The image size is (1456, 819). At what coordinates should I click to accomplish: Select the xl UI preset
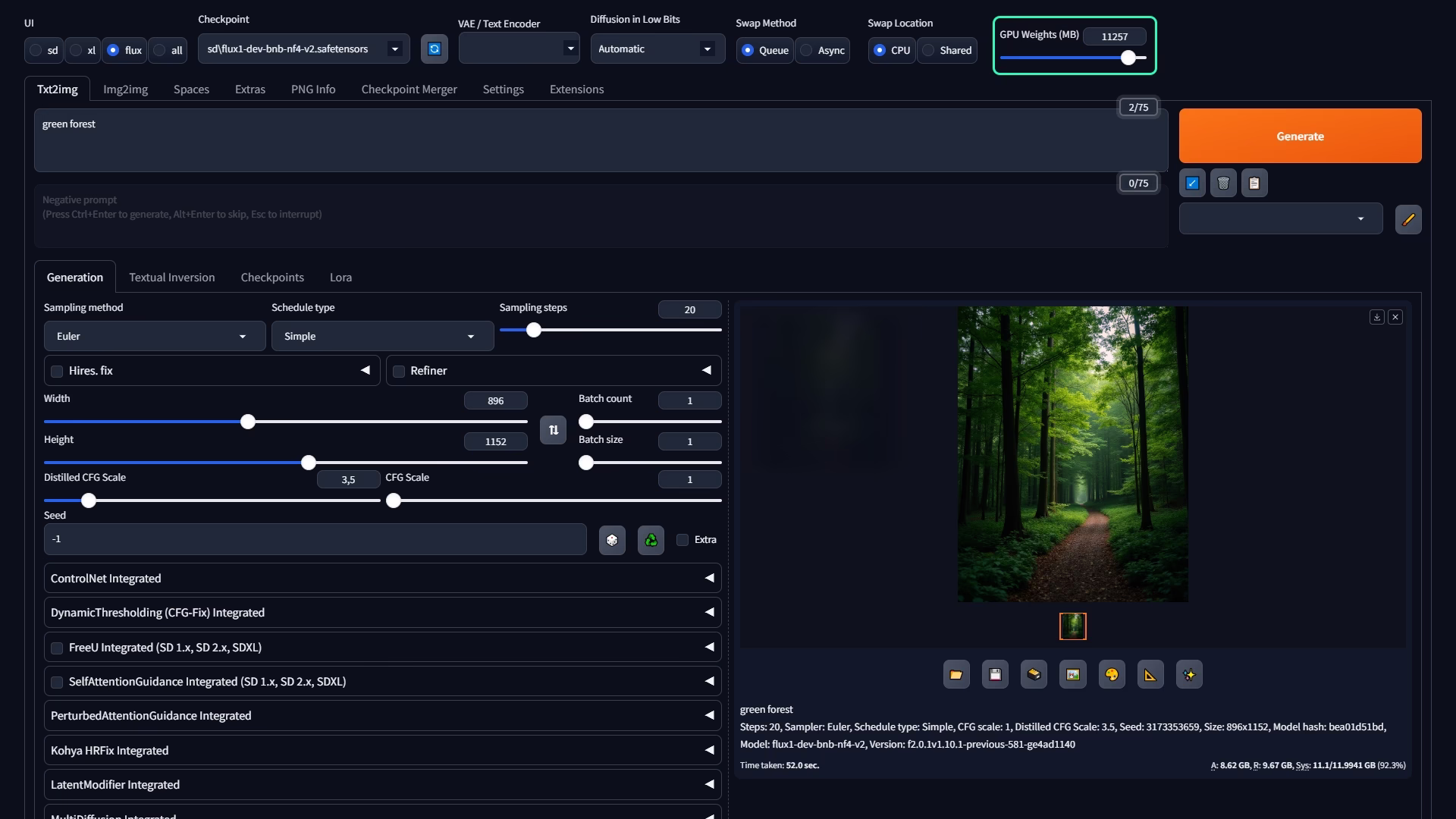coord(83,50)
